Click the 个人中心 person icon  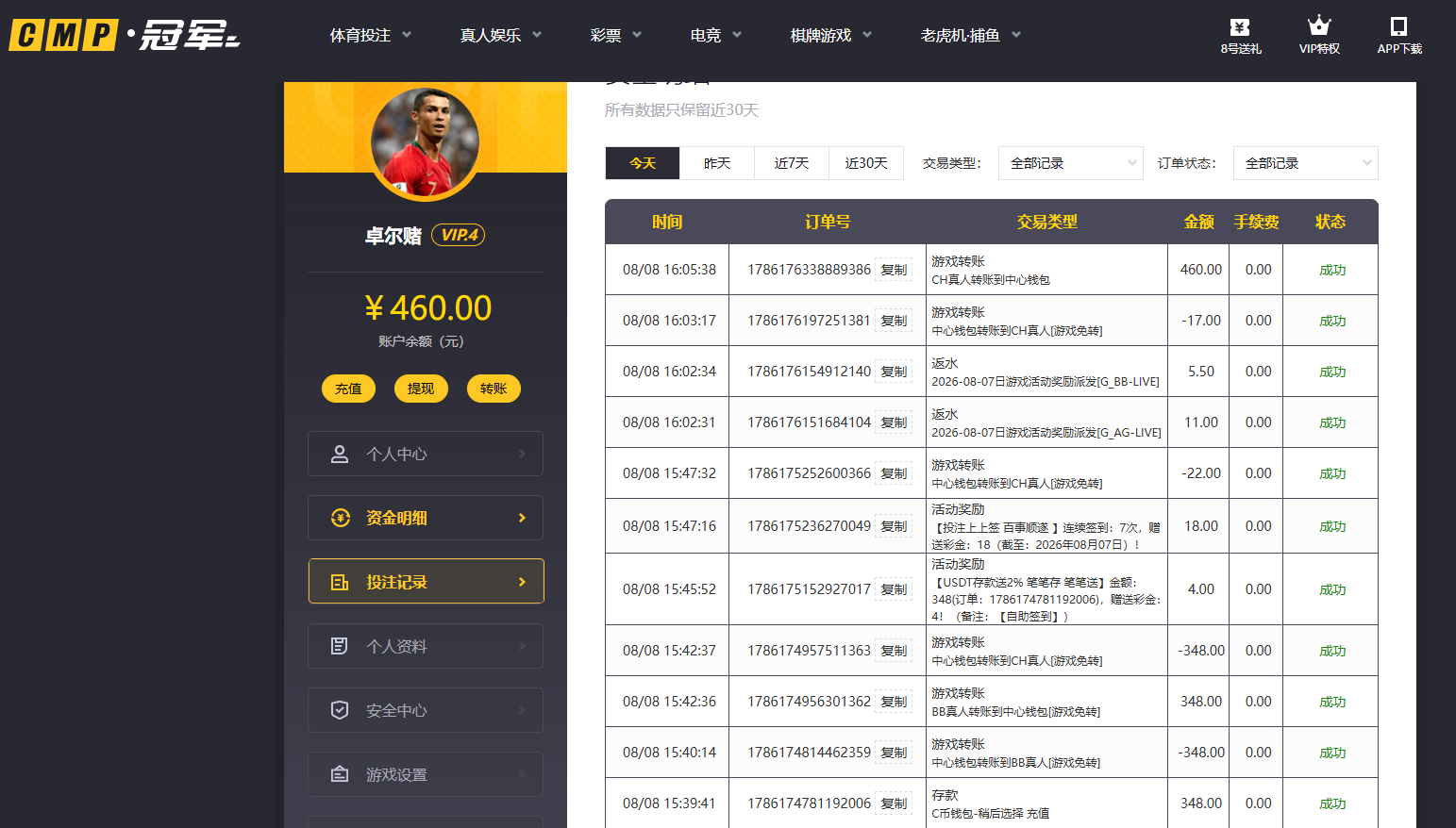click(x=340, y=454)
